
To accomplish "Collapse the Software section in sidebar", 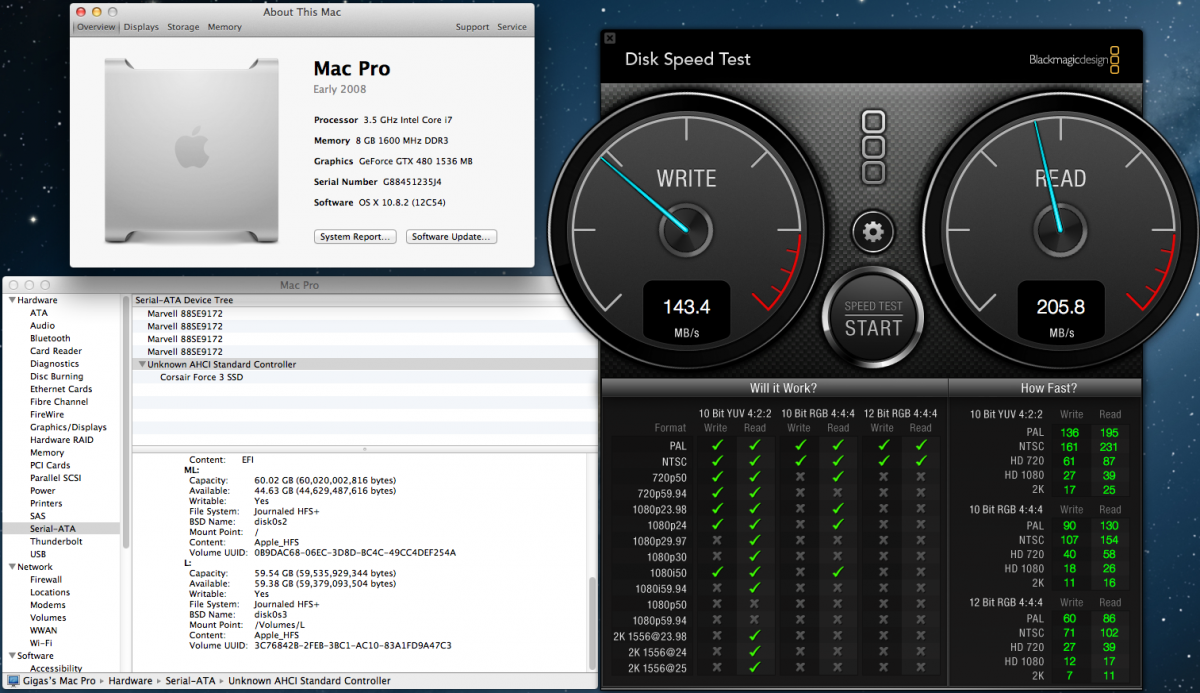I will [x=12, y=656].
